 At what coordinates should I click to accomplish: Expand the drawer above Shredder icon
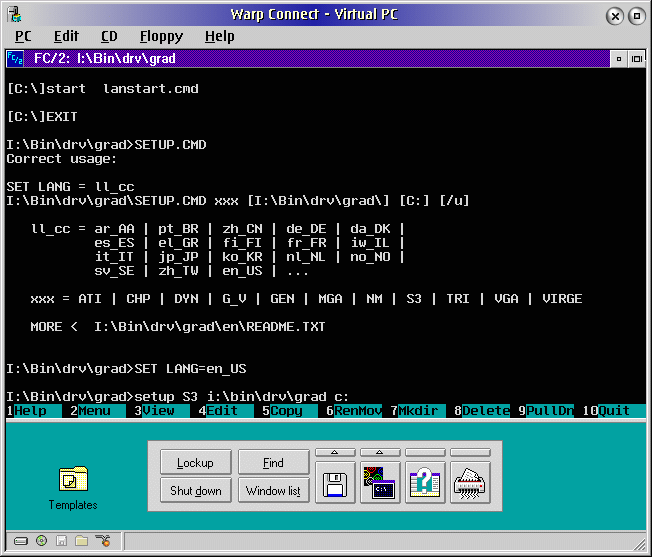point(470,452)
